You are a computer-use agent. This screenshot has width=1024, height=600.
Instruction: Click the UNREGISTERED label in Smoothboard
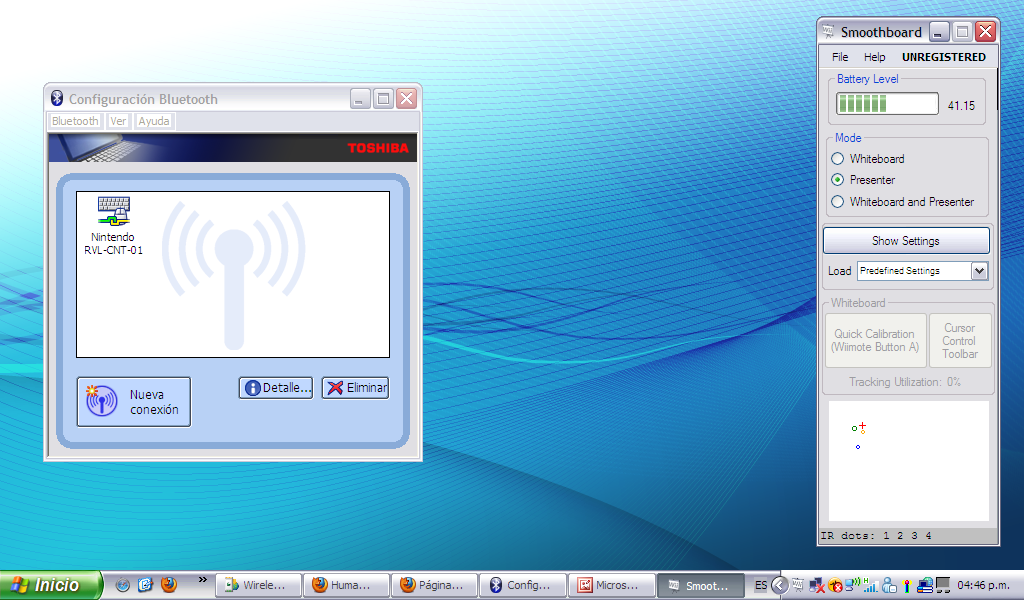tap(944, 57)
